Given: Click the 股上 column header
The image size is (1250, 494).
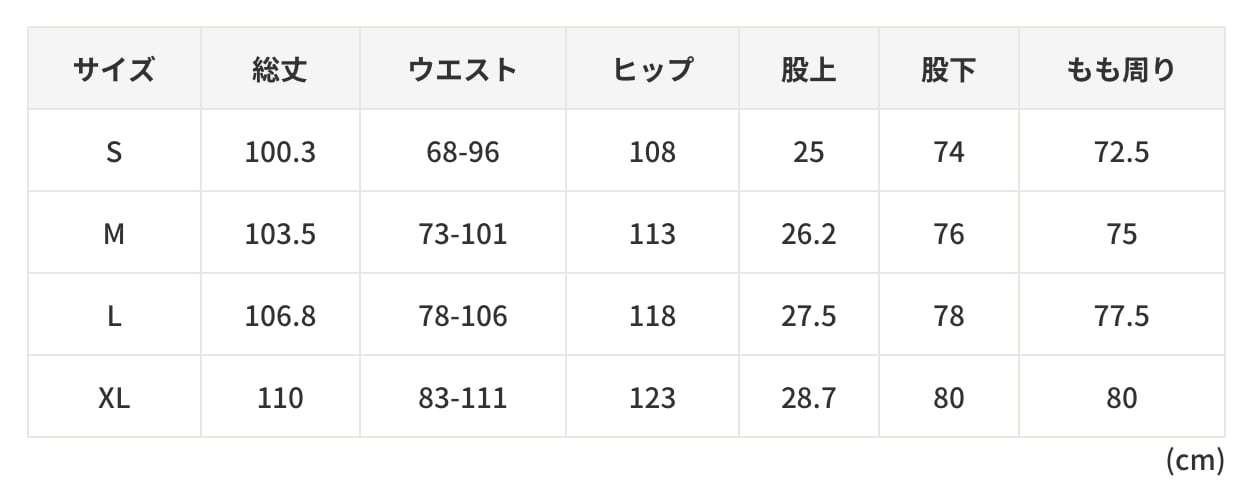Looking at the screenshot, I should click(x=809, y=69).
